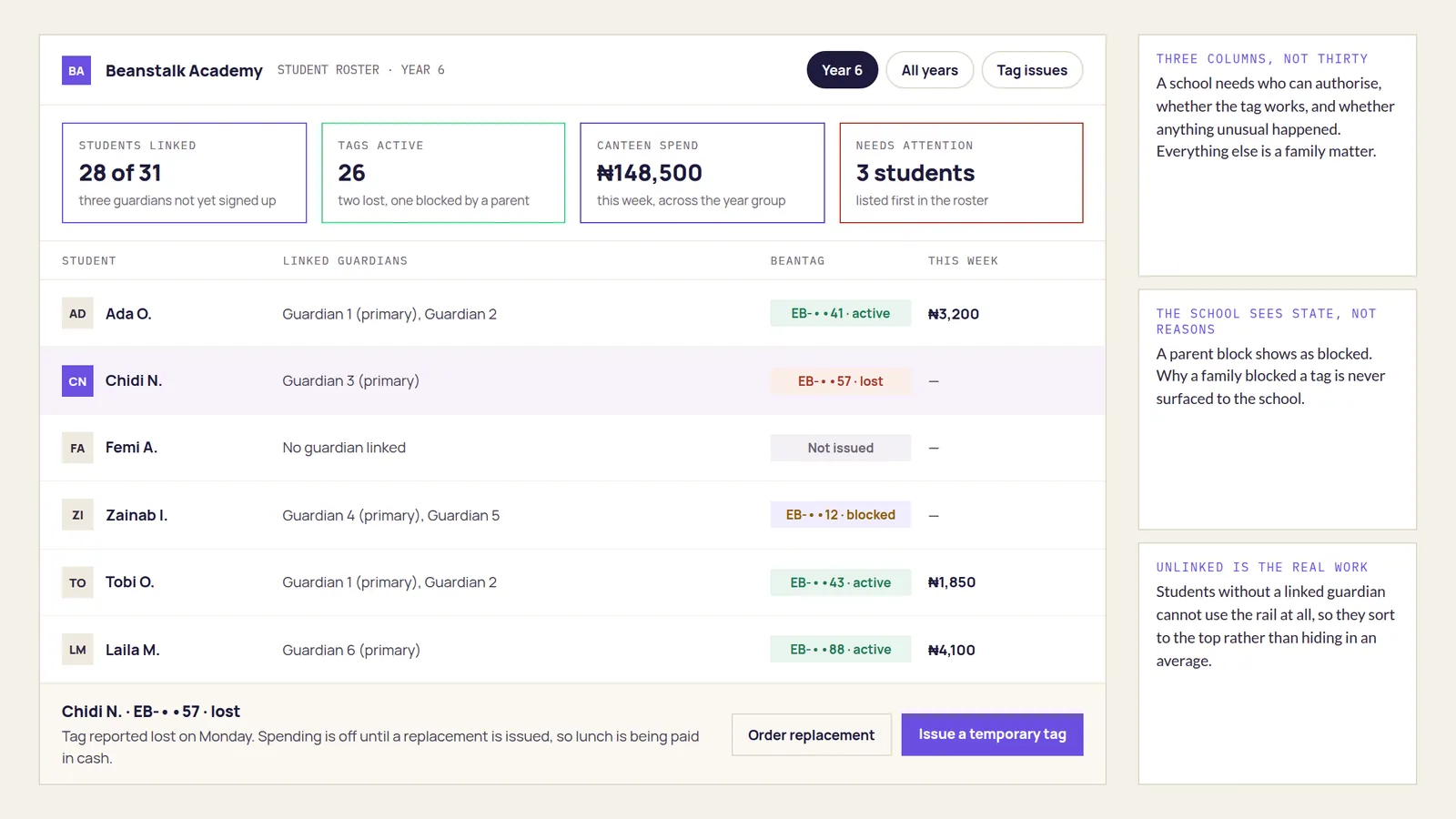Image resolution: width=1456 pixels, height=819 pixels.
Task: Click 'The school sees state, not reasons' heading
Action: [1267, 321]
